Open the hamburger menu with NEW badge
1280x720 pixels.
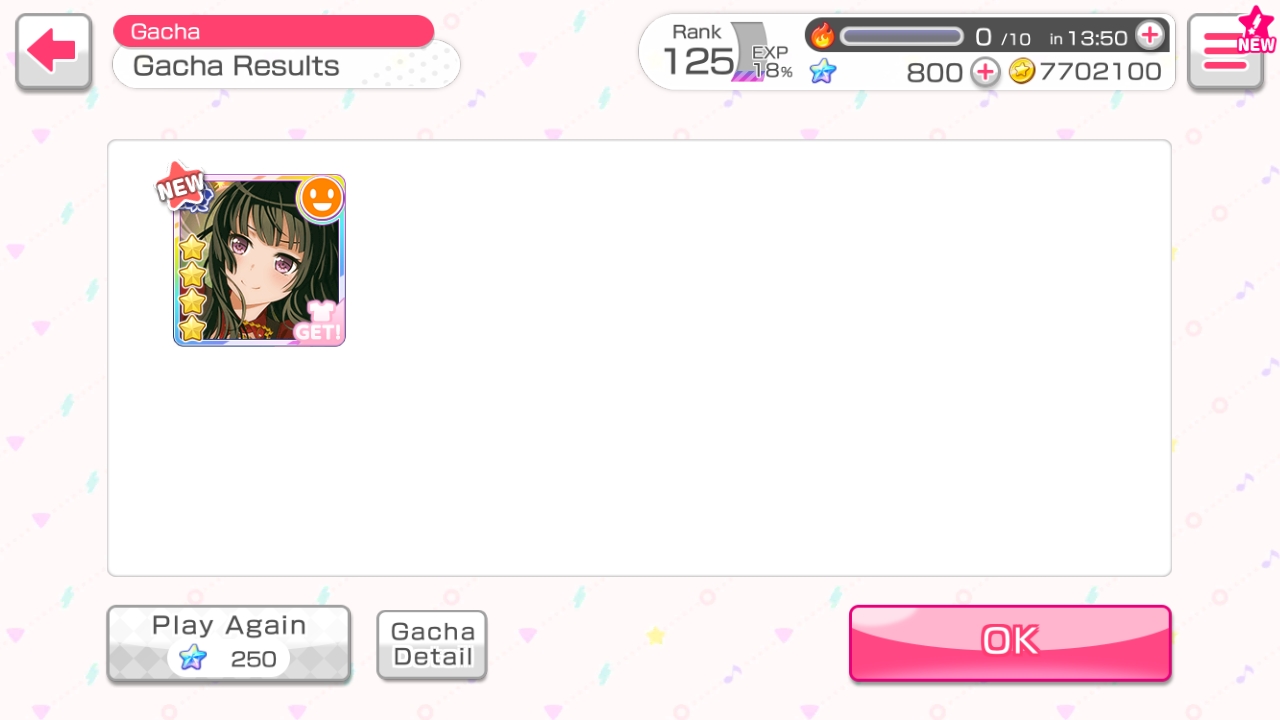coord(1225,50)
